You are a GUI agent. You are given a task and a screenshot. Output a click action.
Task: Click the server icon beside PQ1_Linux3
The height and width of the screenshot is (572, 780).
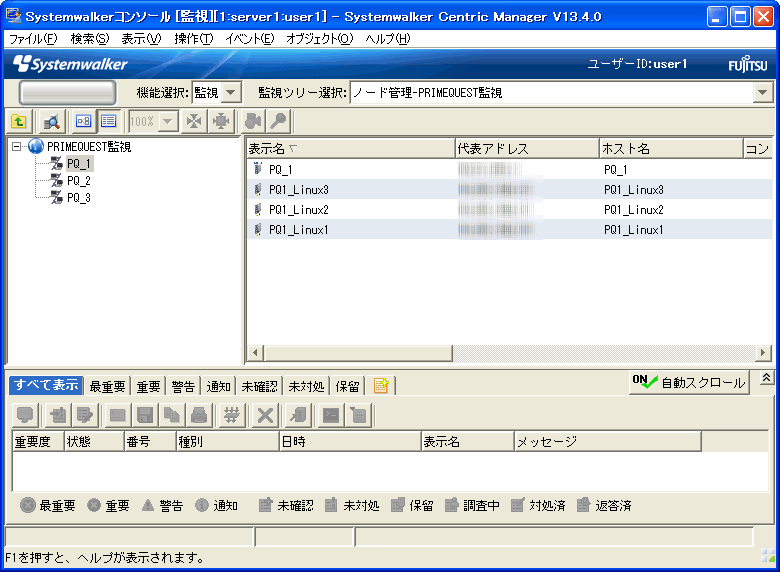[x=258, y=189]
